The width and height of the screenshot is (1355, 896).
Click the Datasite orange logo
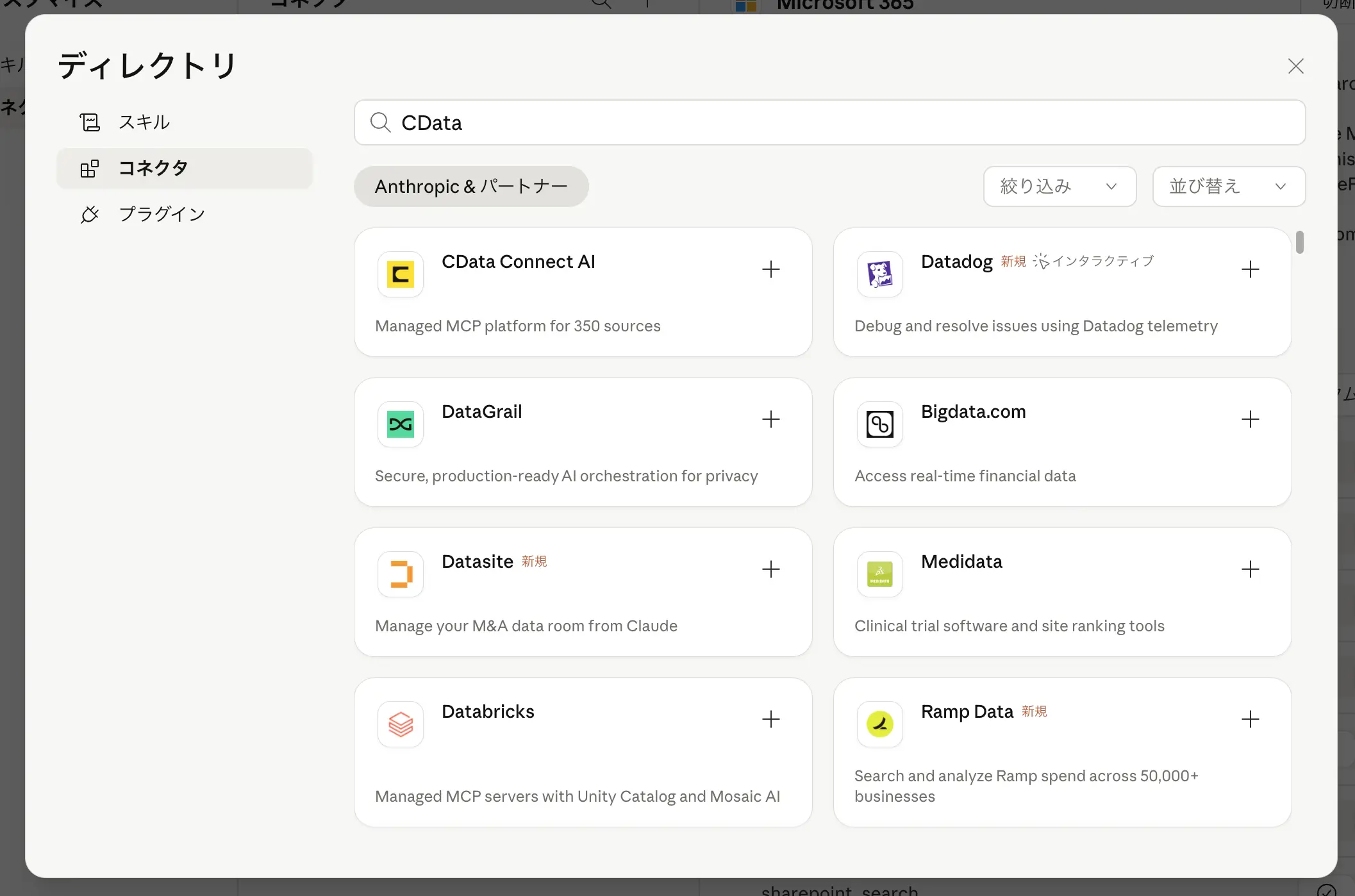coord(401,574)
